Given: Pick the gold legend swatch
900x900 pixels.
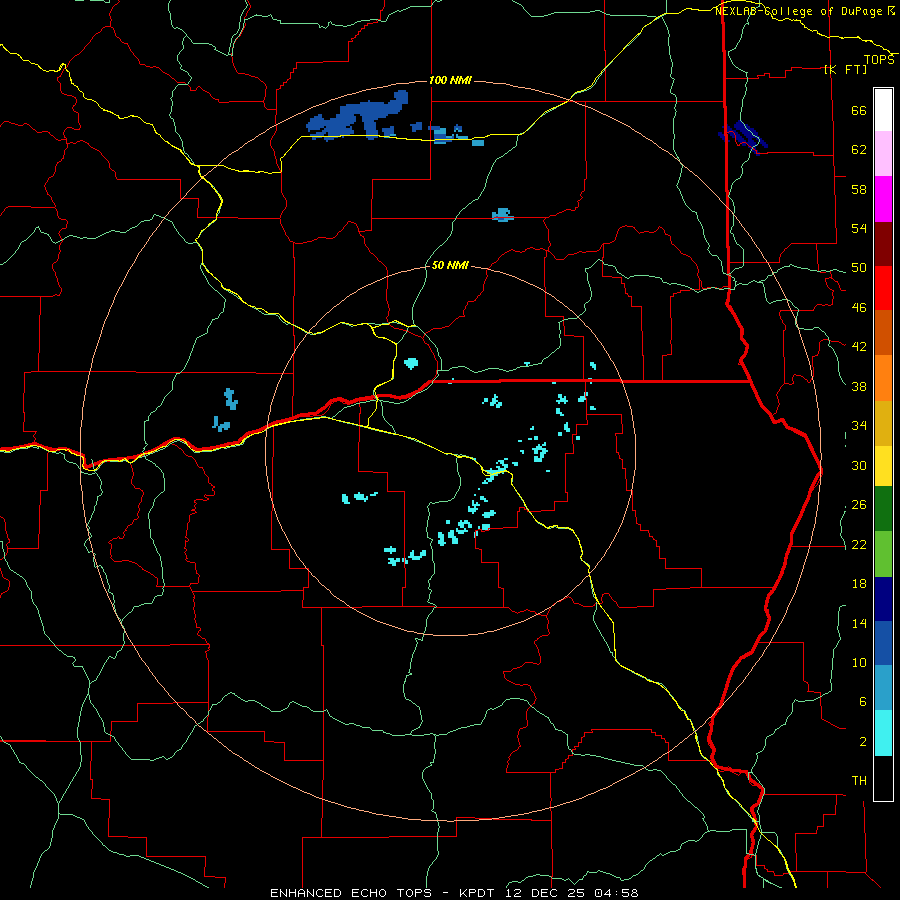Looking at the screenshot, I should coord(883,423).
